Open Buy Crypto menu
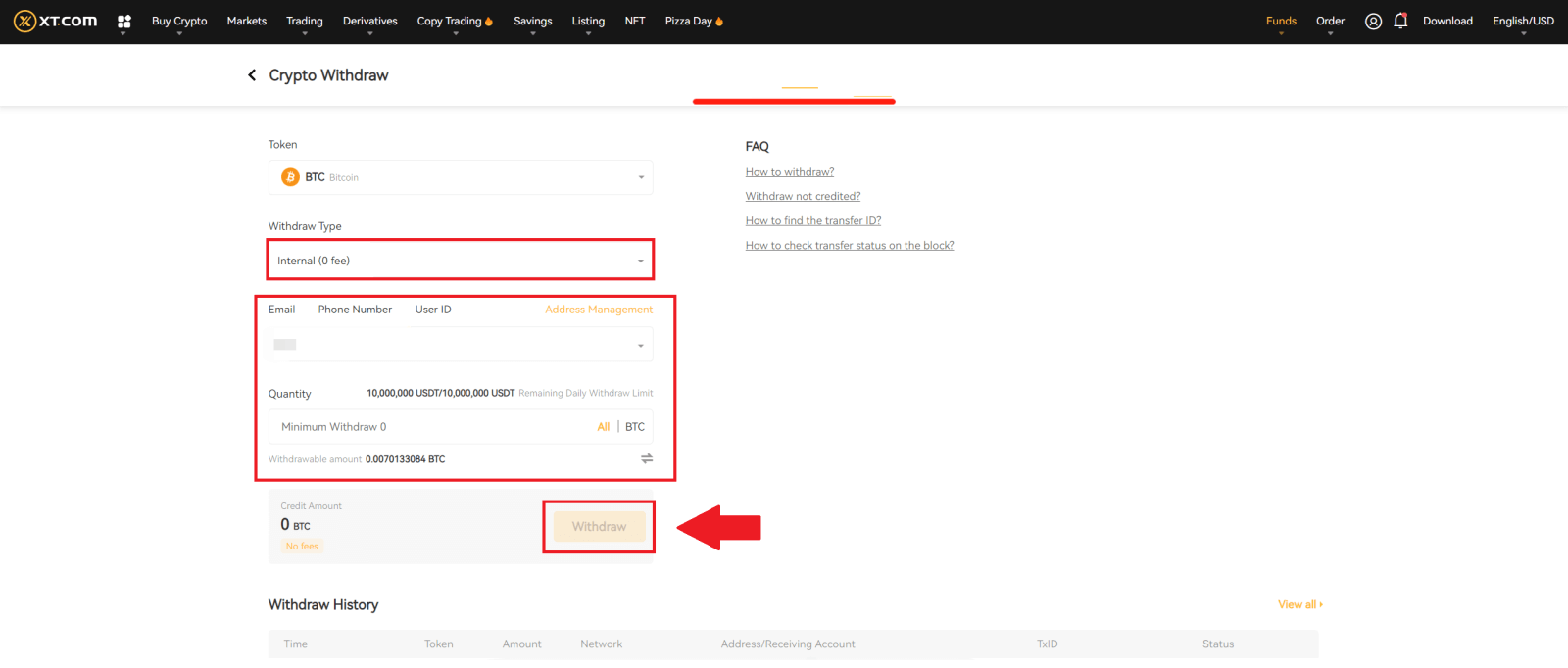 [x=179, y=21]
